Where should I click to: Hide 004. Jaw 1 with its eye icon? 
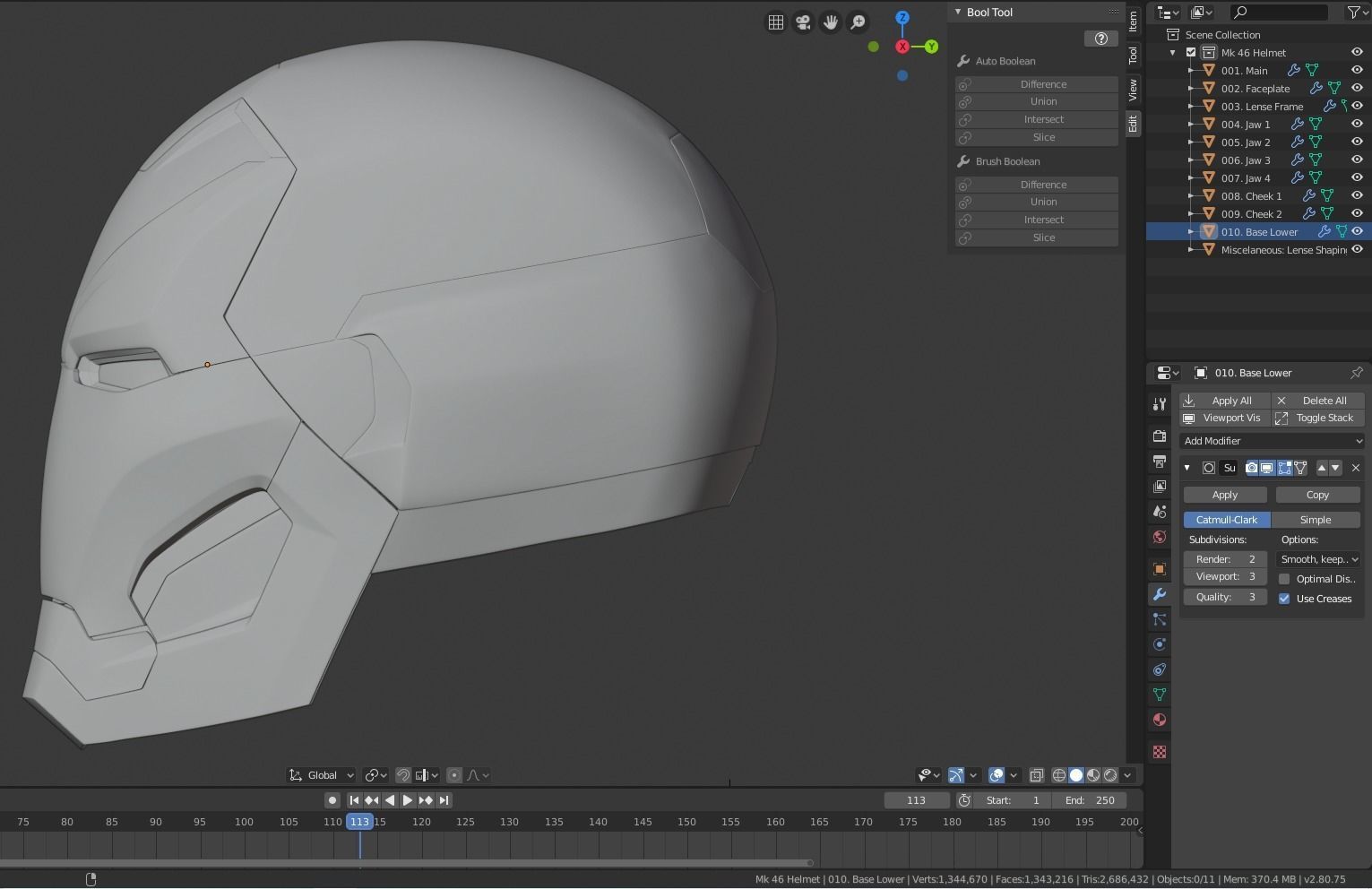(x=1357, y=125)
